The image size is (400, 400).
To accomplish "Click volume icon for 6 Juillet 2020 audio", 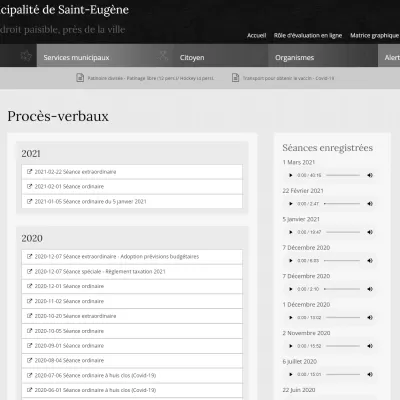I will (370, 374).
